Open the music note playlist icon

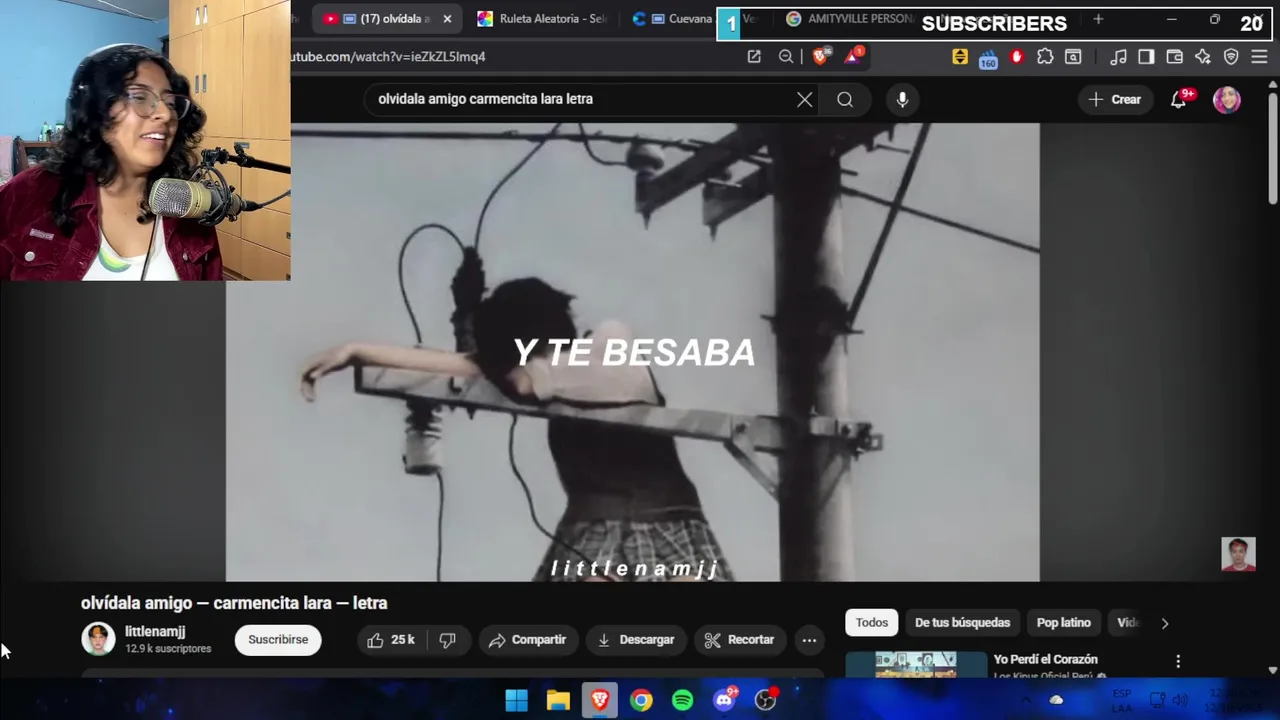click(x=1119, y=57)
